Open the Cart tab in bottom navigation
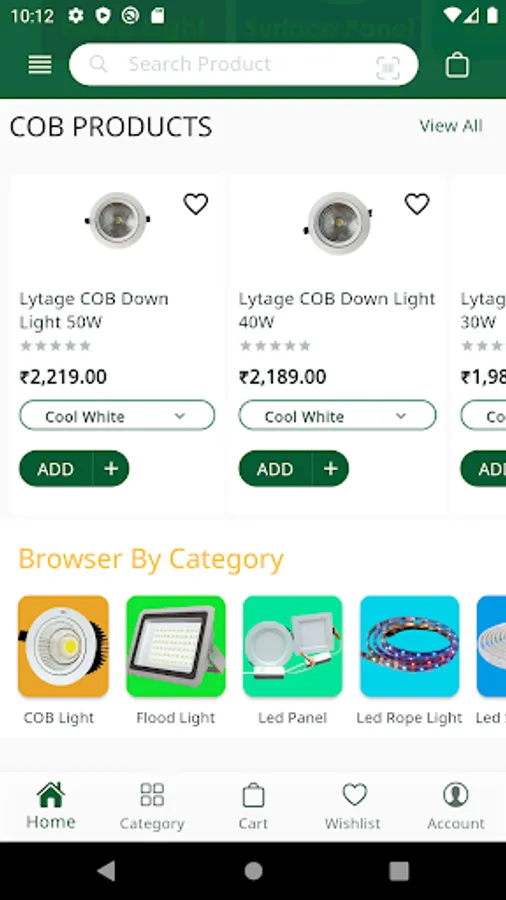Image resolution: width=506 pixels, height=900 pixels. [253, 806]
